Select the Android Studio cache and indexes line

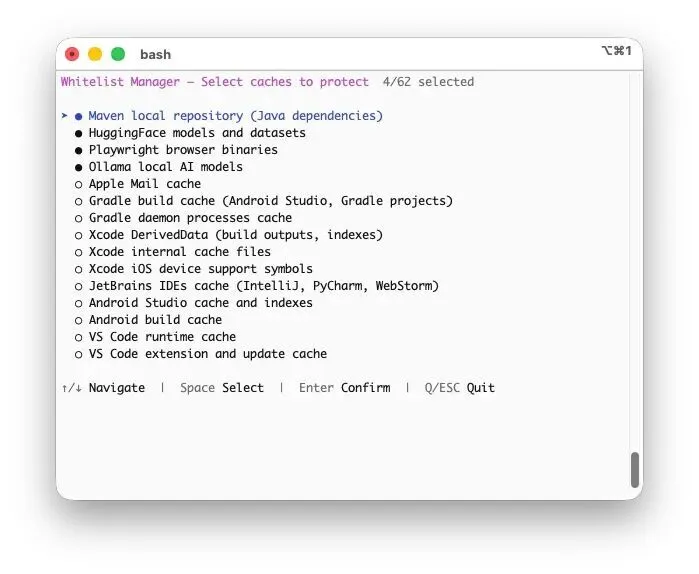[200, 303]
